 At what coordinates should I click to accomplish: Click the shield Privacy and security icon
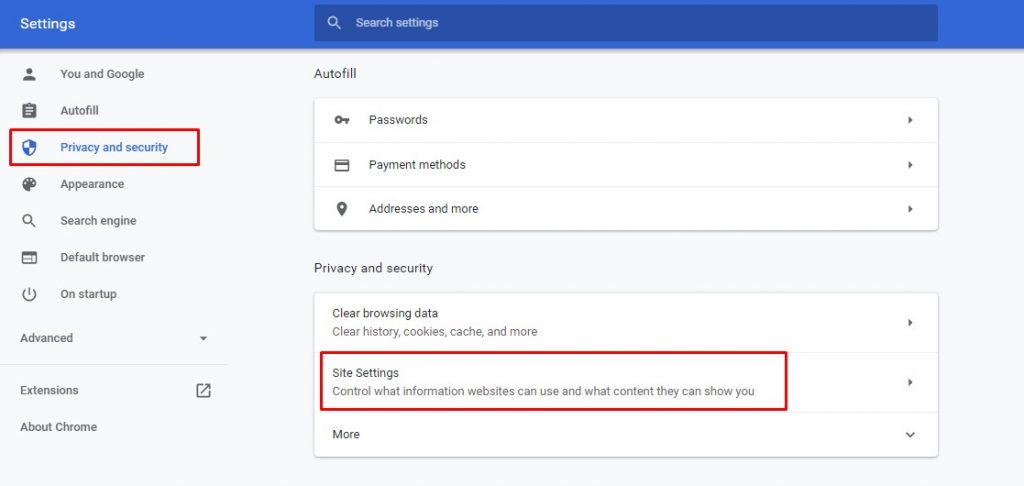(x=29, y=148)
